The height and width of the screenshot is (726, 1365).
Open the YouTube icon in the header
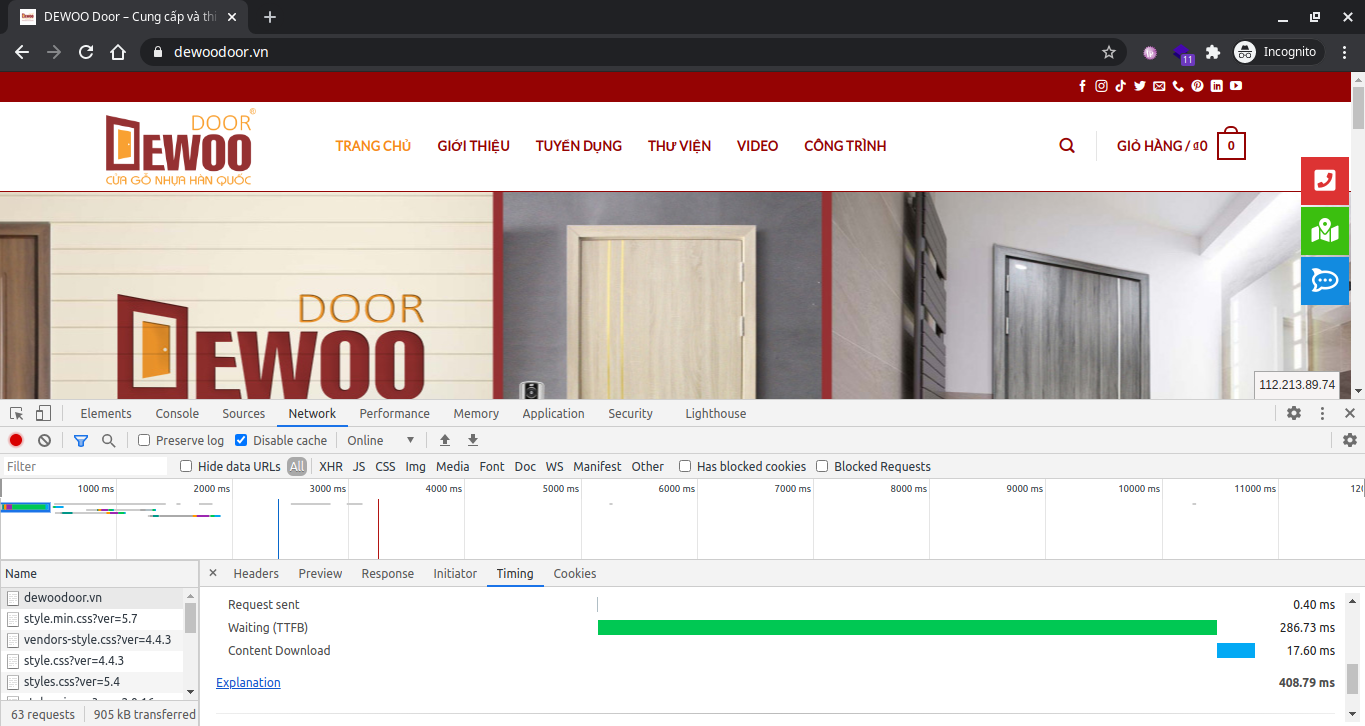pos(1236,86)
